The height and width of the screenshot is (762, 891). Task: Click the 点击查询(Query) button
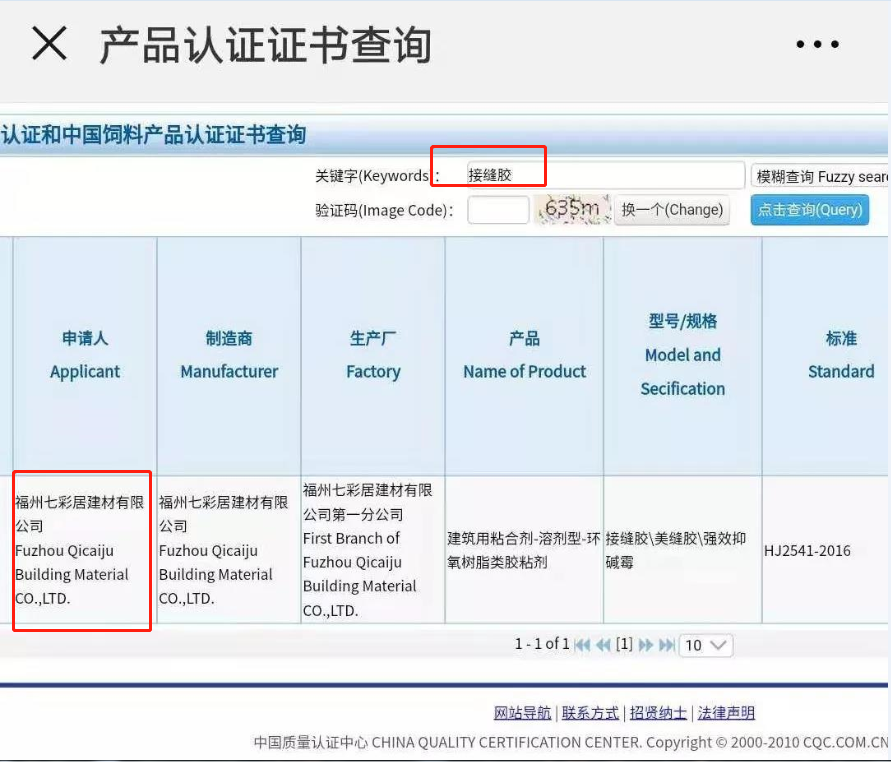[810, 210]
